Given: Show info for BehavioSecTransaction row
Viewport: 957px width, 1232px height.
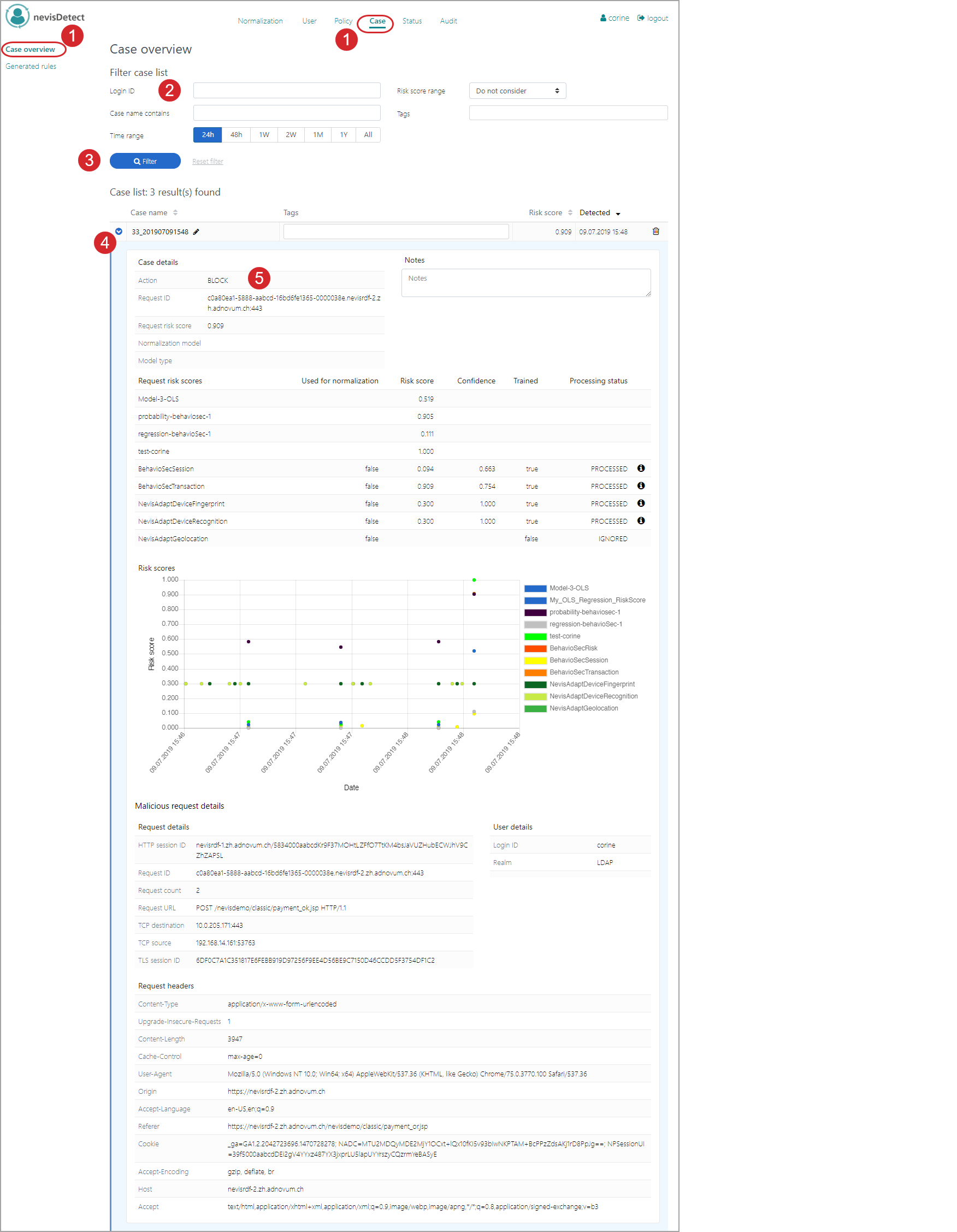Looking at the screenshot, I should point(641,485).
